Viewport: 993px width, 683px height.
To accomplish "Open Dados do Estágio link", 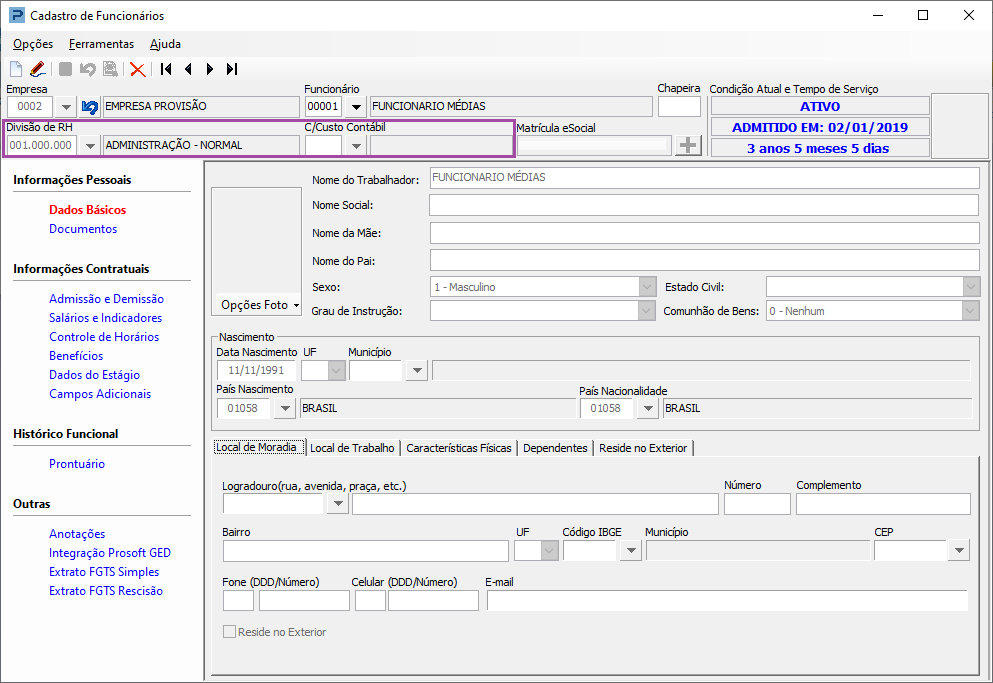I will [94, 374].
